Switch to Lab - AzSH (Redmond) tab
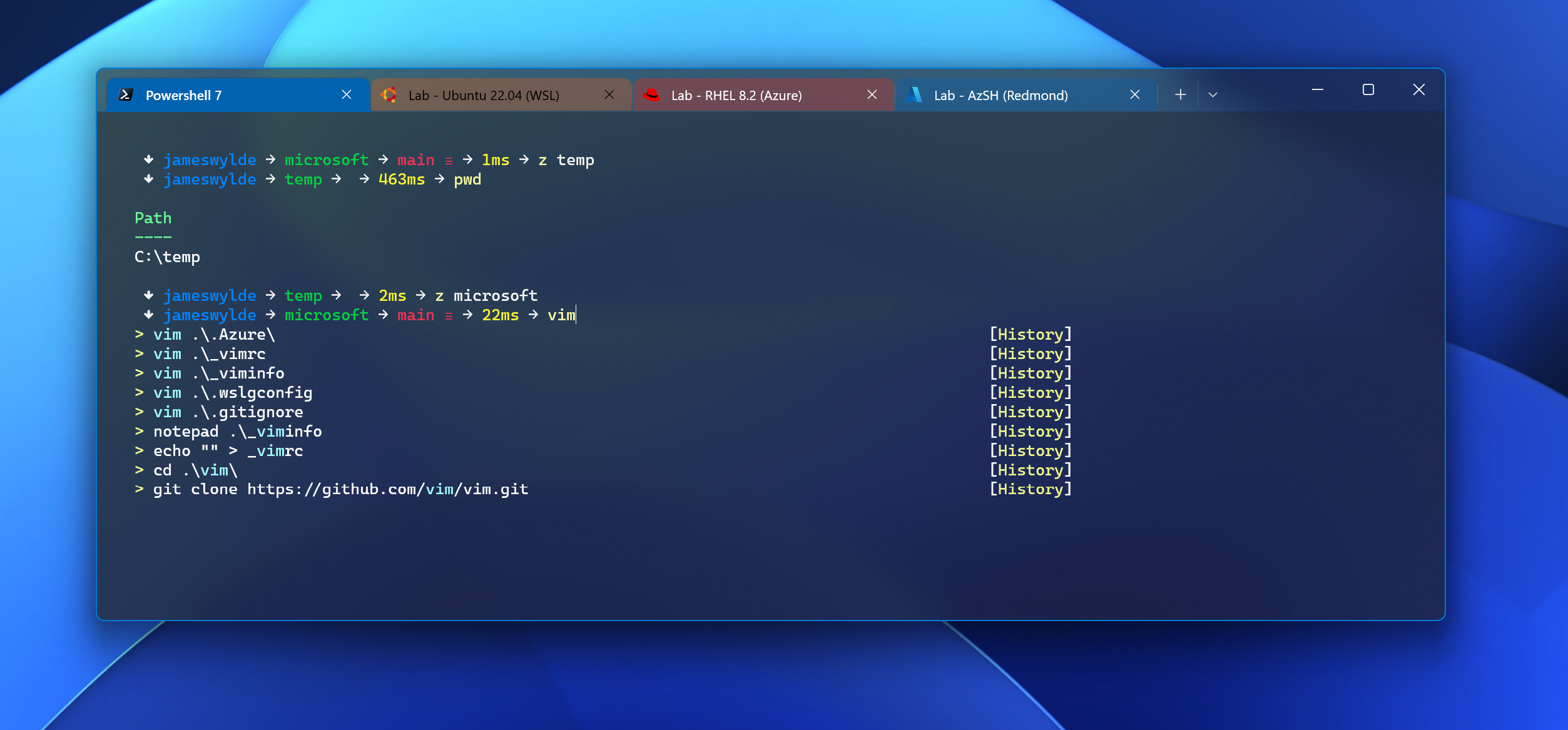1568x730 pixels. pyautogui.click(x=1000, y=95)
